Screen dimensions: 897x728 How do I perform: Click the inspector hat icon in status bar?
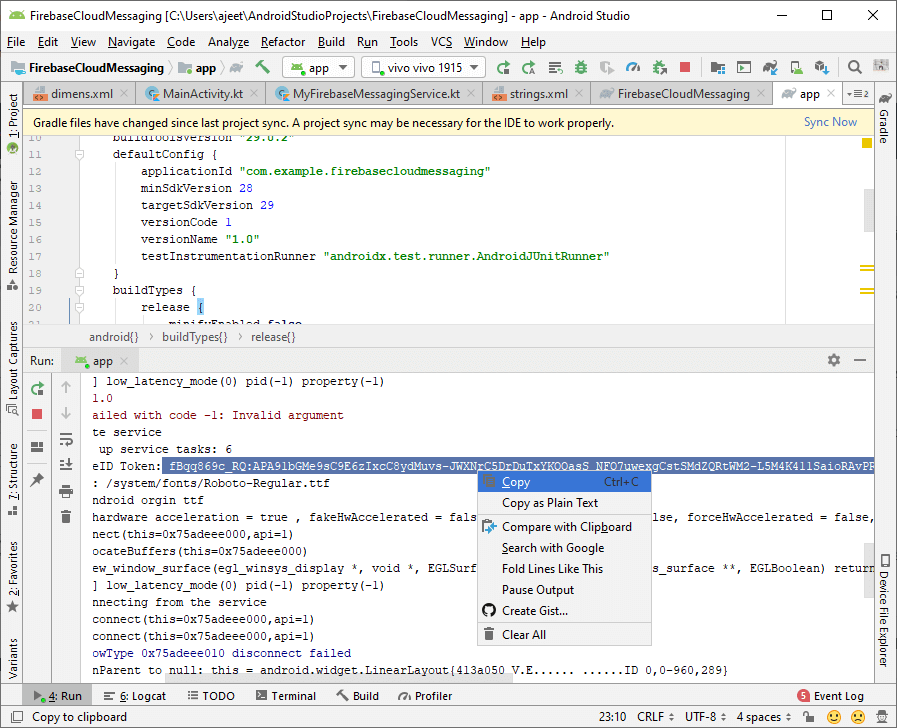click(882, 717)
